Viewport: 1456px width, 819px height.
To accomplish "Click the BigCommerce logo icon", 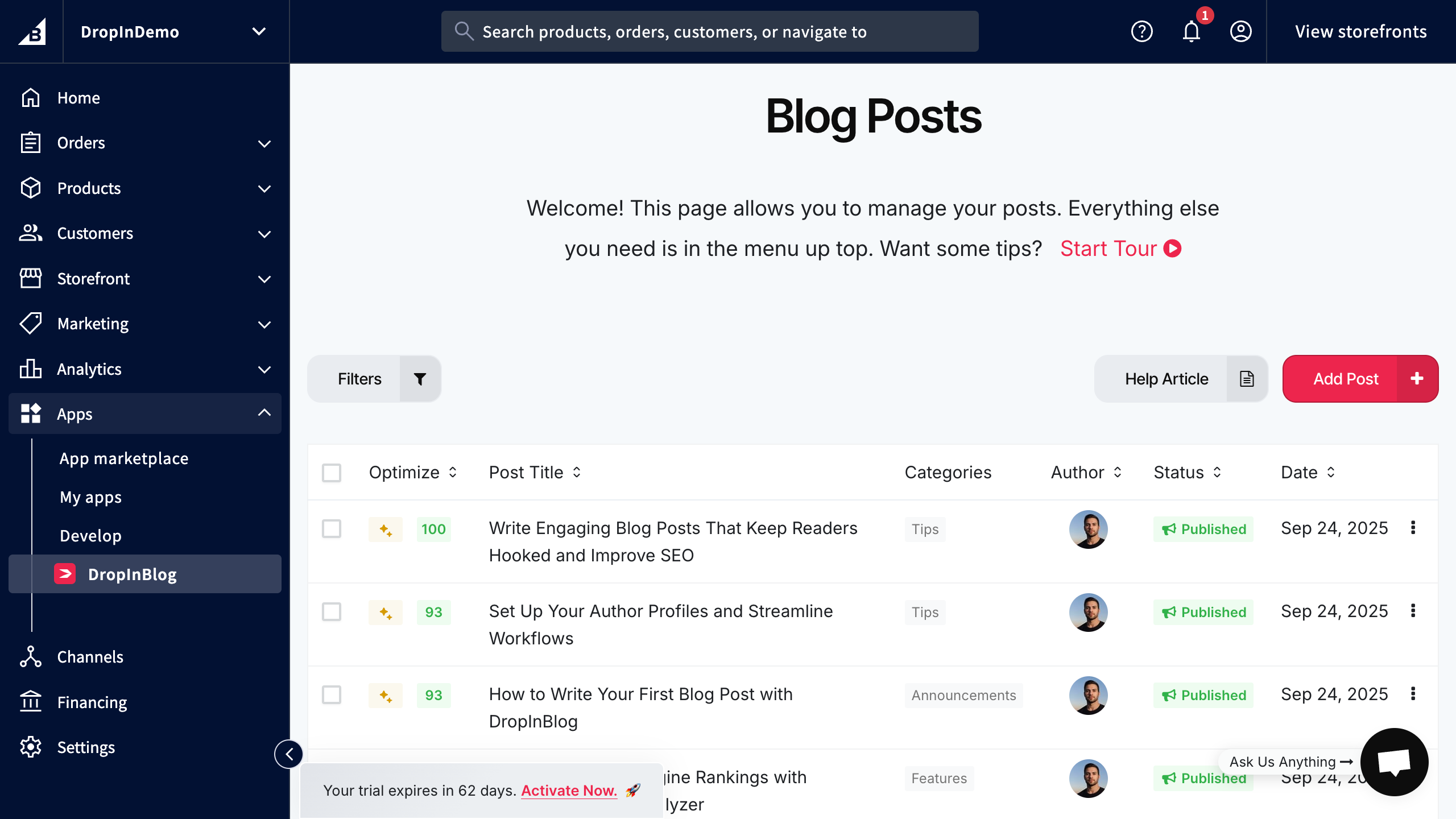I will click(32, 31).
